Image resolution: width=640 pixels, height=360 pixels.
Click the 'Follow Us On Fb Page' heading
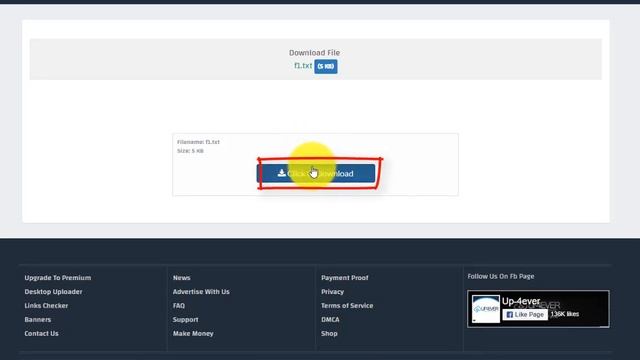[x=501, y=276]
